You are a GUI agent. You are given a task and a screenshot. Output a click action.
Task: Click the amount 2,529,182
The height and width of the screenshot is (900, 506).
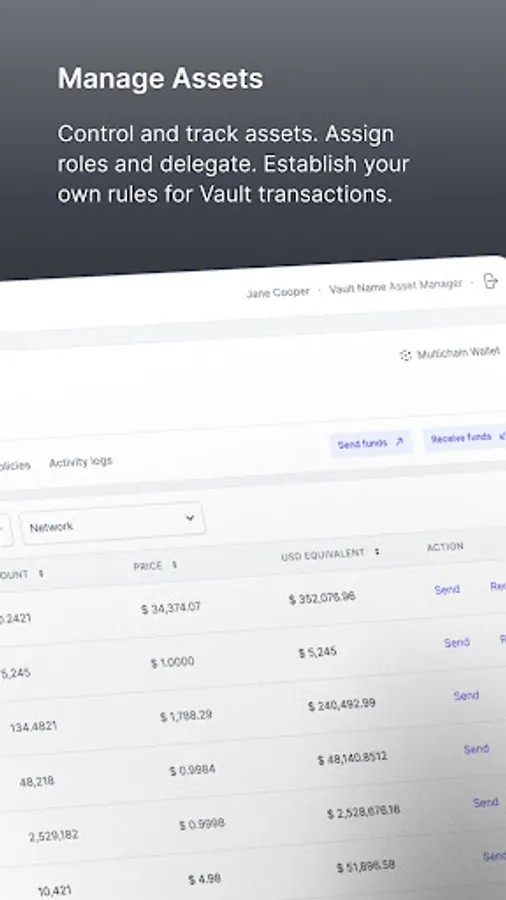pos(54,835)
